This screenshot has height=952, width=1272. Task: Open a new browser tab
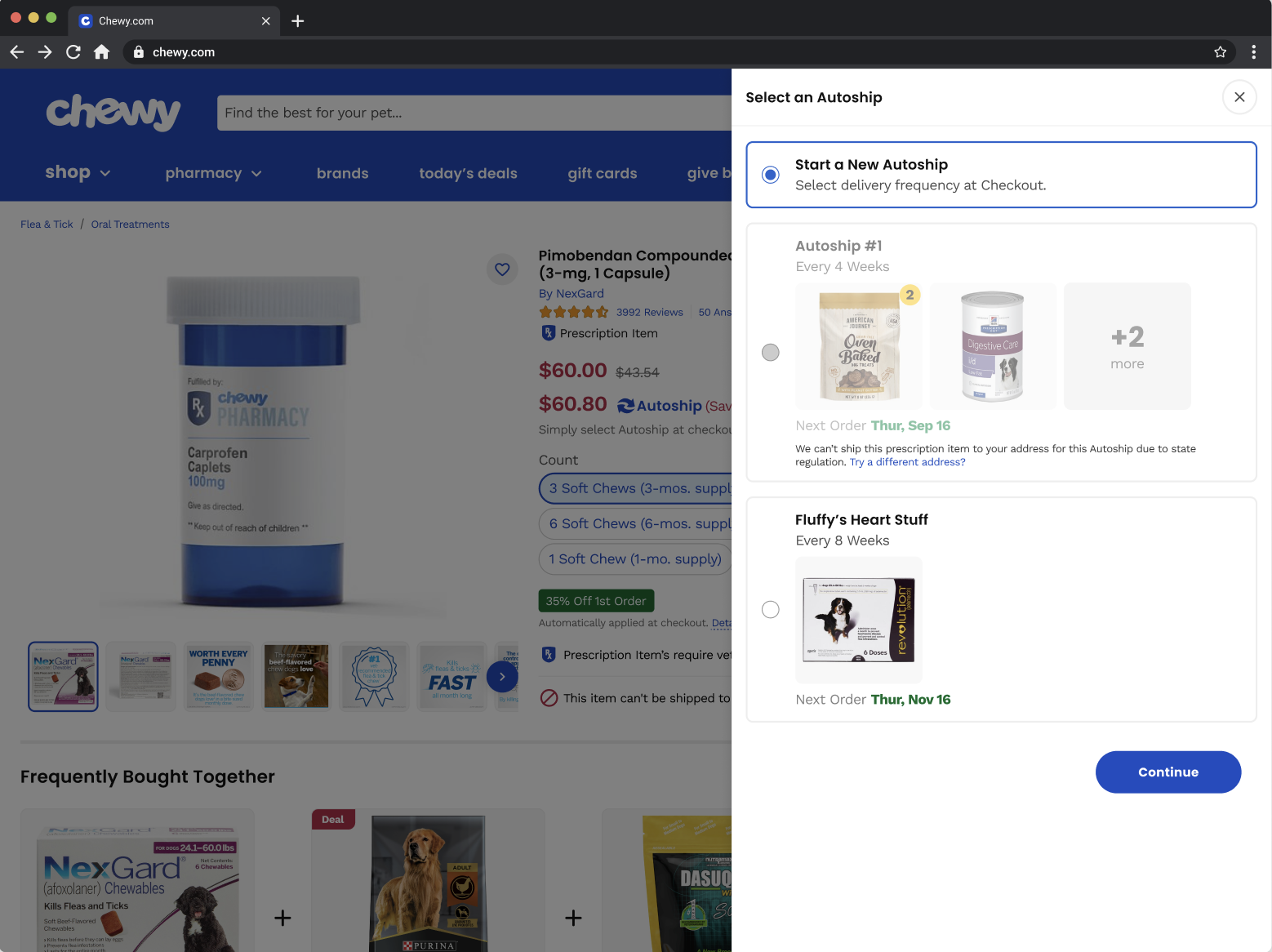pos(298,21)
